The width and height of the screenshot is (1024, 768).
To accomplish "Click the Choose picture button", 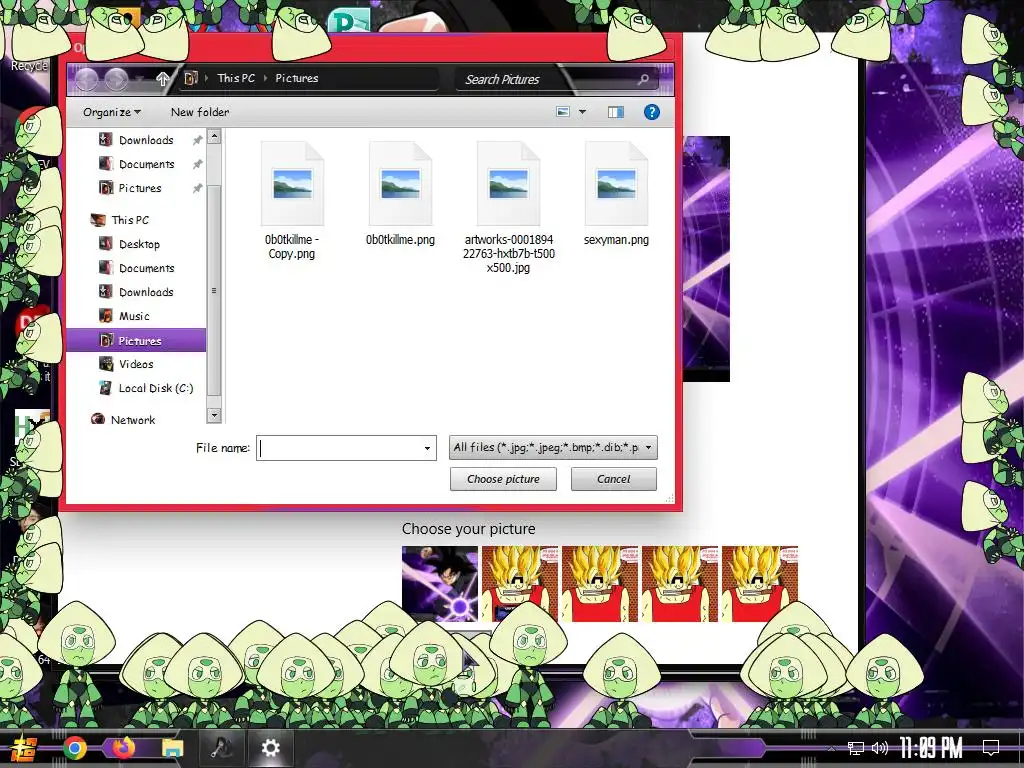I will click(503, 479).
